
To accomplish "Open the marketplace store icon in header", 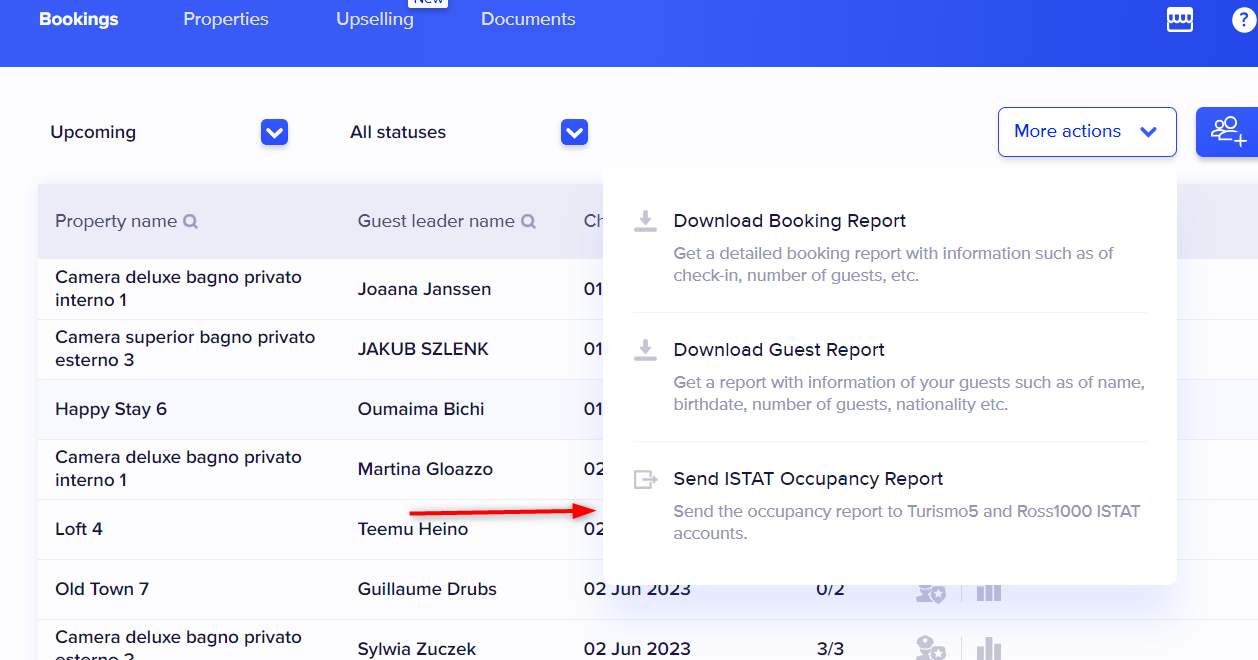I will 1180,20.
